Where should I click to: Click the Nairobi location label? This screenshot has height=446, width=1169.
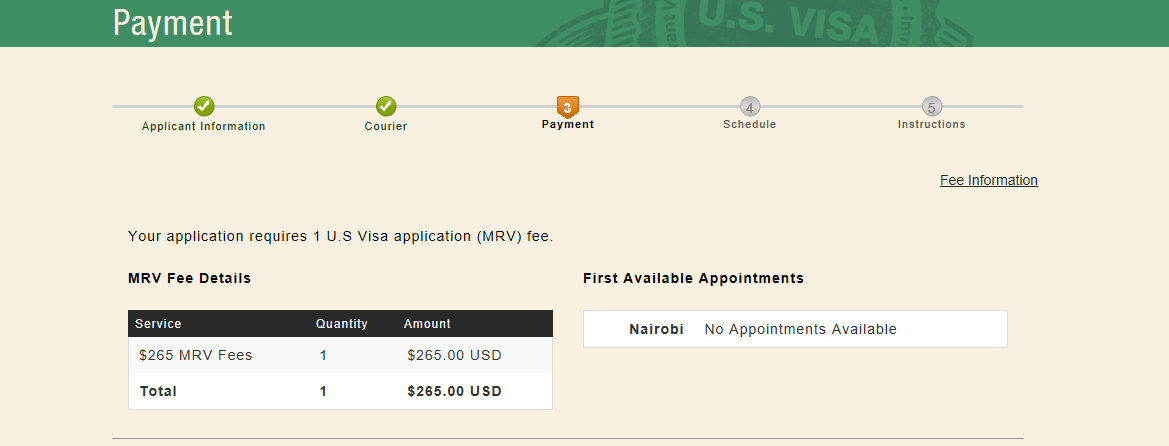656,329
